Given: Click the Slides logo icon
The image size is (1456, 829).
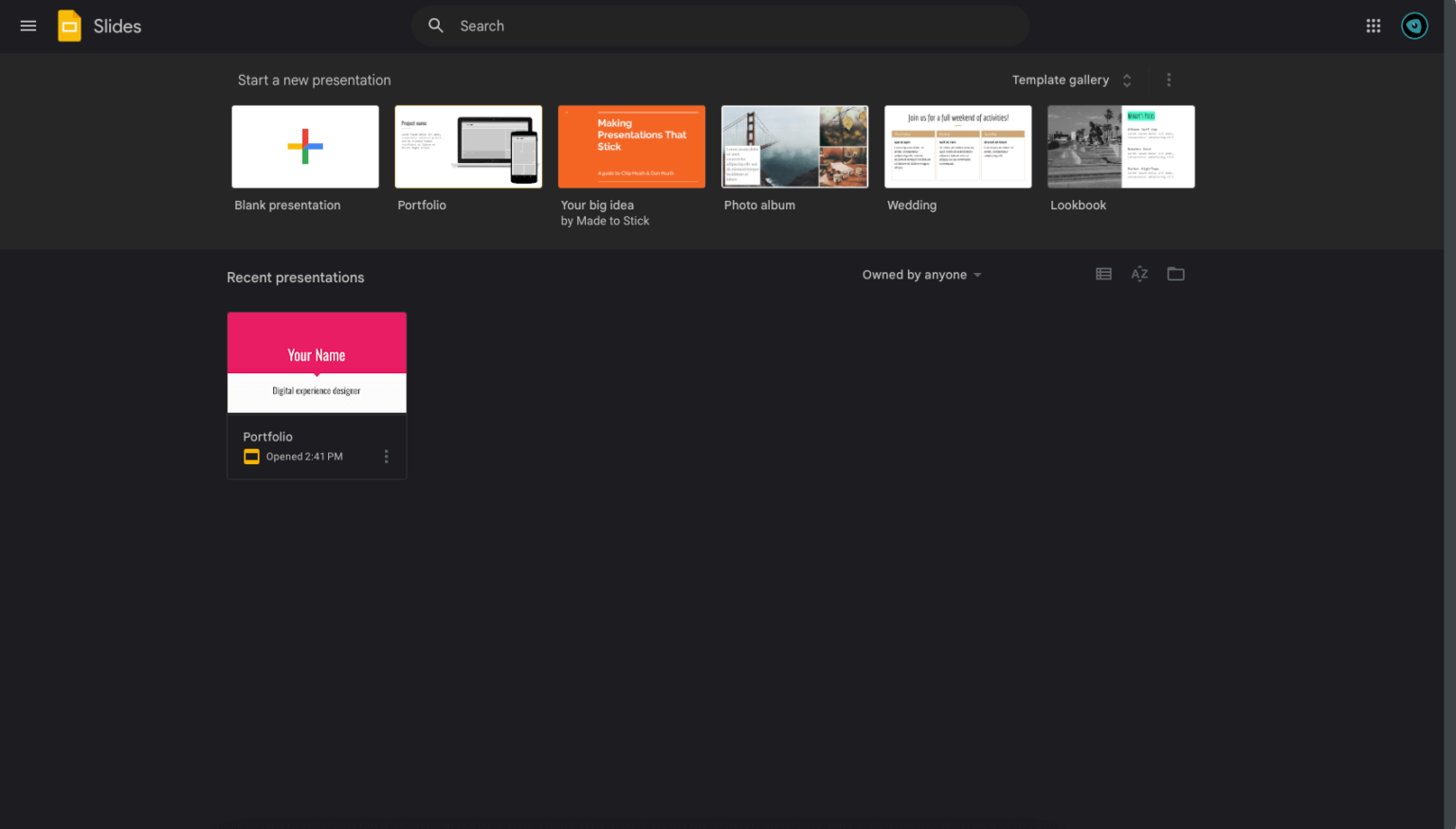Looking at the screenshot, I should coord(69,27).
